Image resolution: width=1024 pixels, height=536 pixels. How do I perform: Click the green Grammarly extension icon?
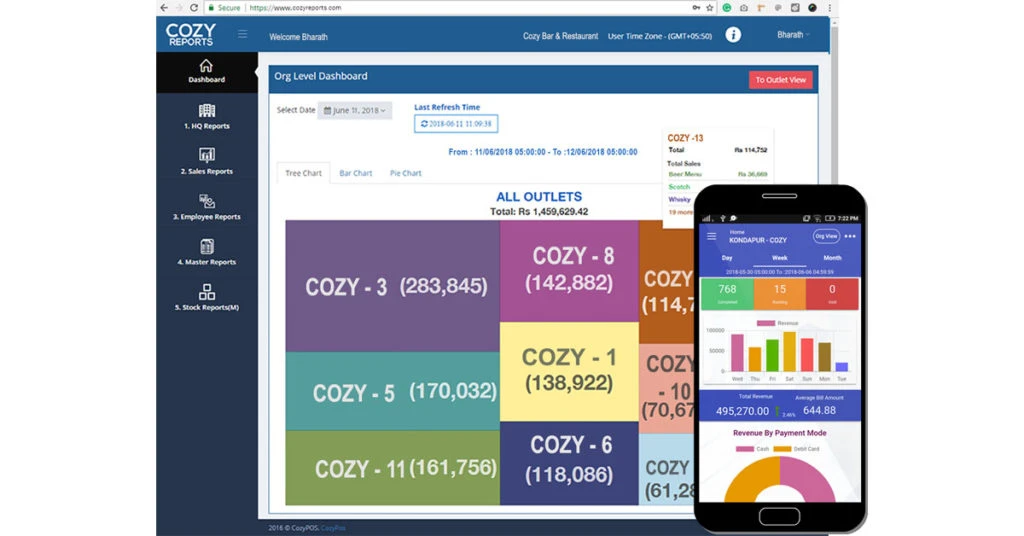click(727, 8)
